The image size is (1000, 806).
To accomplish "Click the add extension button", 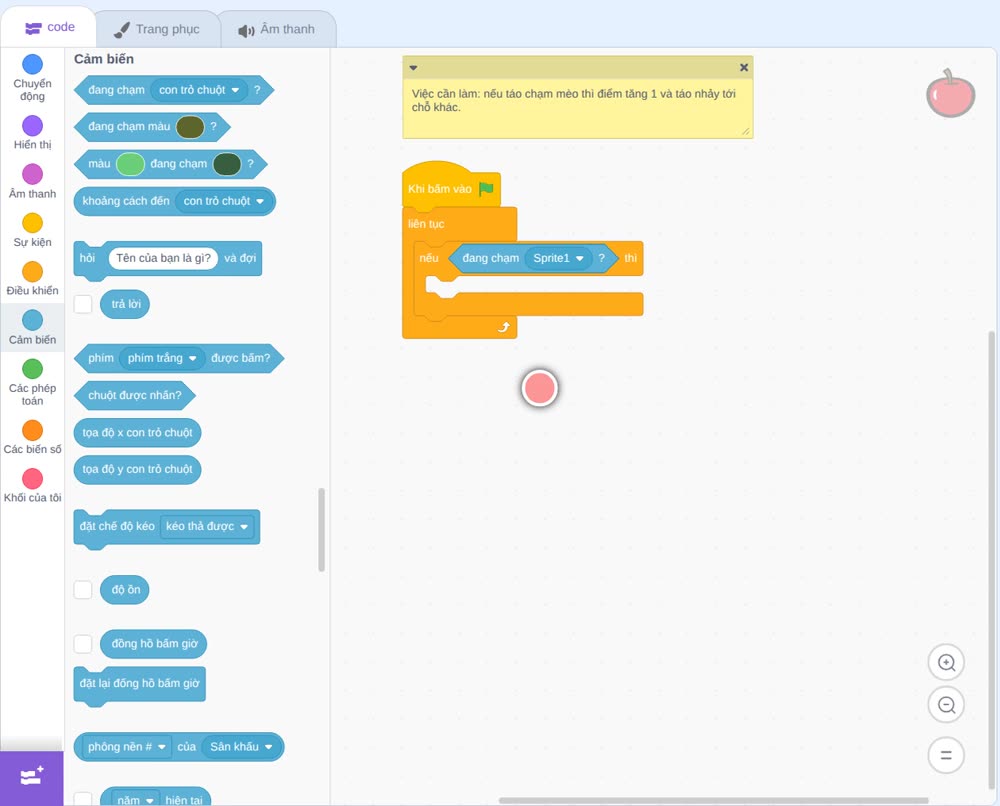I will [32, 777].
